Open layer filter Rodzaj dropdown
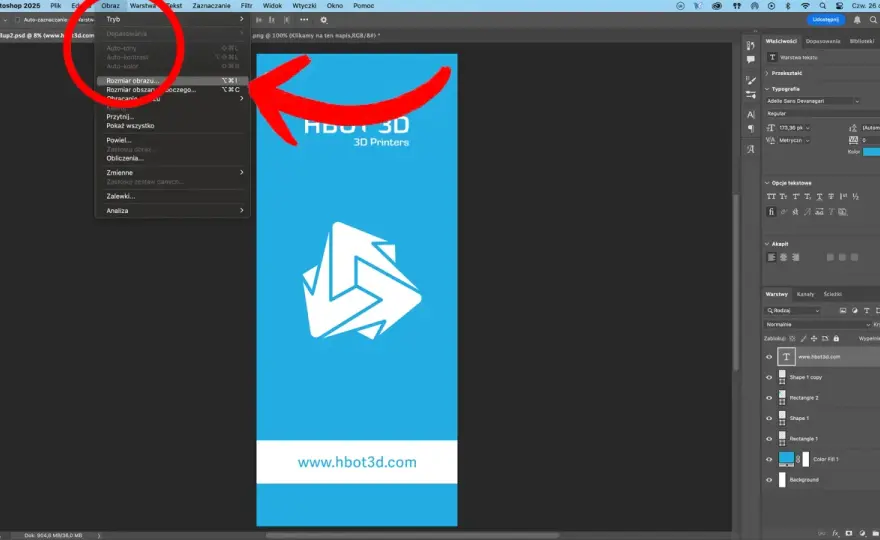Viewport: 880px width, 540px height. pyautogui.click(x=793, y=310)
